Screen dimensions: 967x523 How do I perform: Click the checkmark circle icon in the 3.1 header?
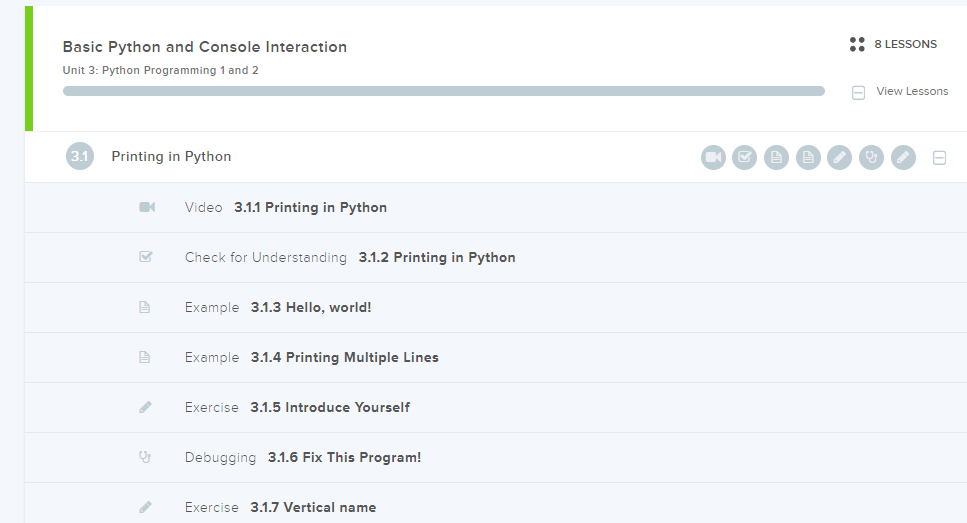[744, 157]
